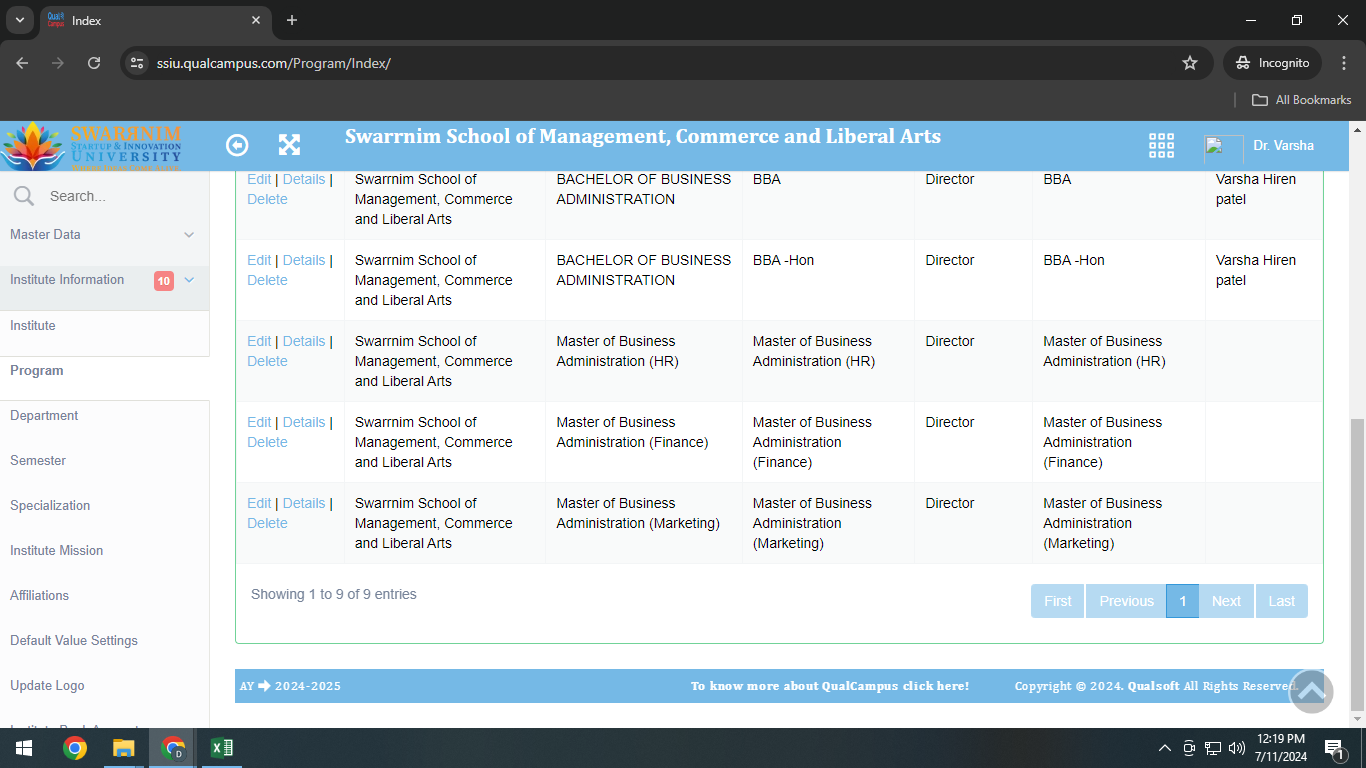Launch Chrome from the taskbar
The image size is (1366, 768).
(75, 748)
